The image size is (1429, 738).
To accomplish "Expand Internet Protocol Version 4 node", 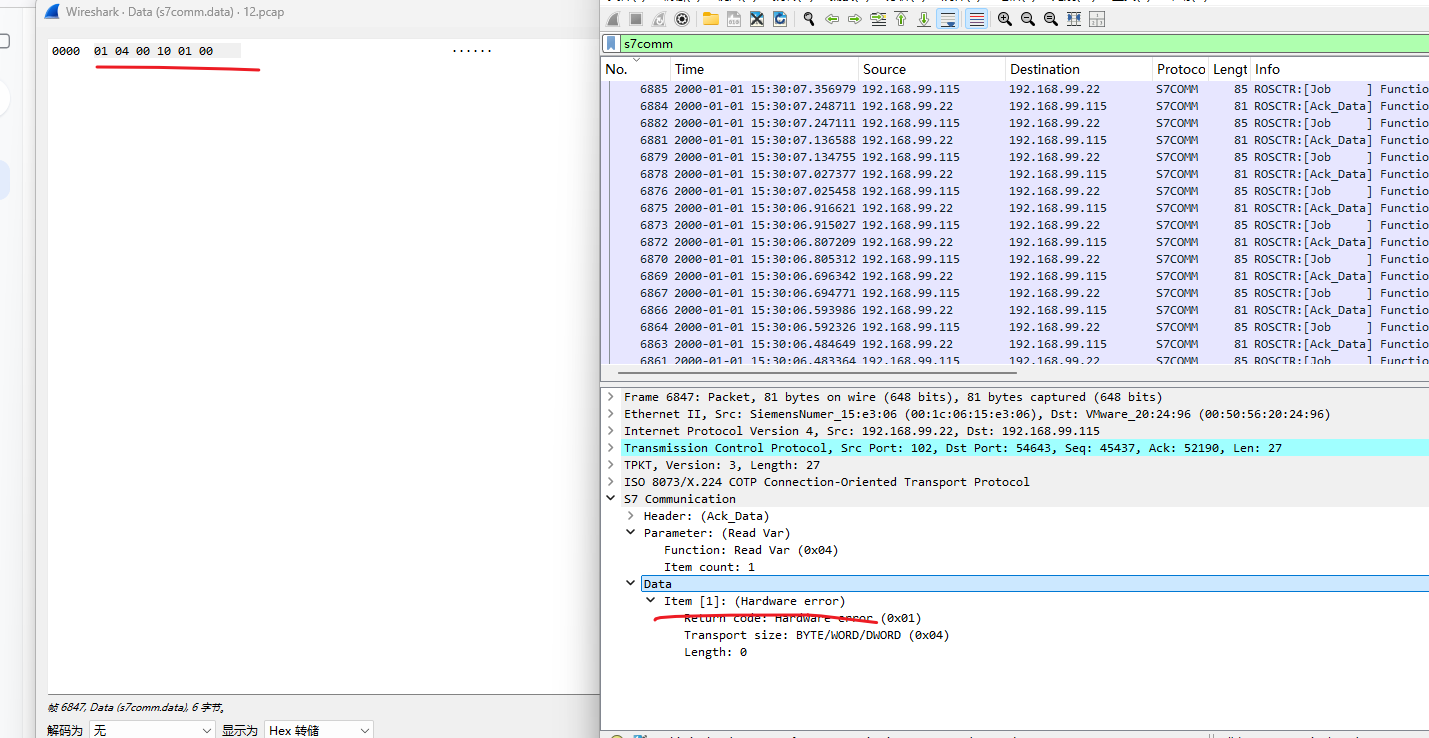I will [x=611, y=431].
